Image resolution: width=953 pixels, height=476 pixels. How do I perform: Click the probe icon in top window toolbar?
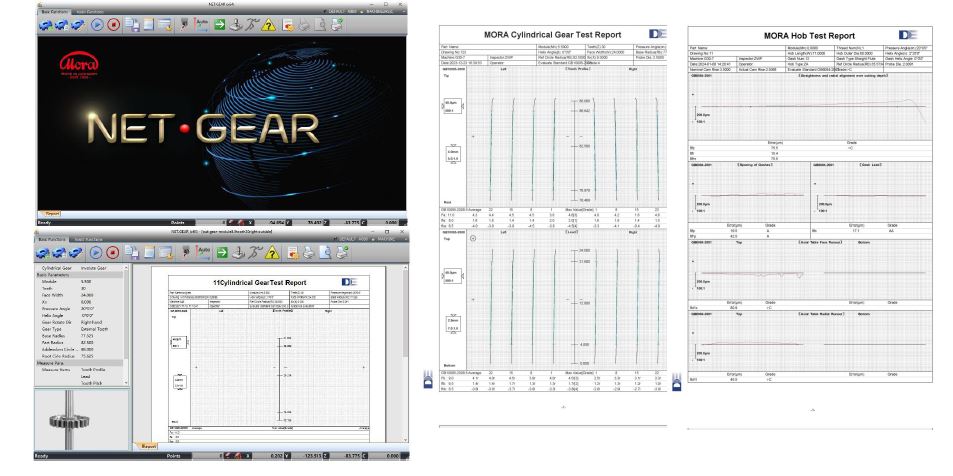185,25
